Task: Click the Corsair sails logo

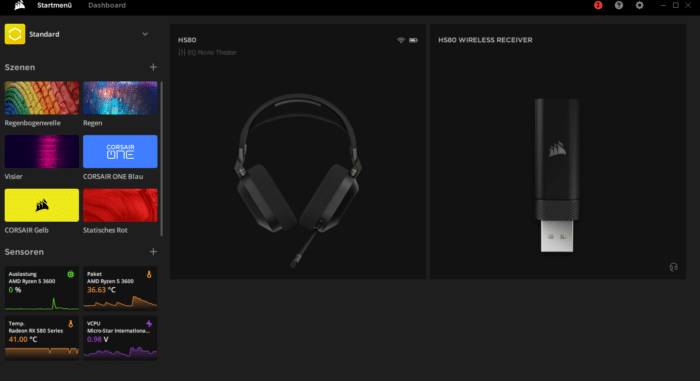Action: tap(19, 5)
